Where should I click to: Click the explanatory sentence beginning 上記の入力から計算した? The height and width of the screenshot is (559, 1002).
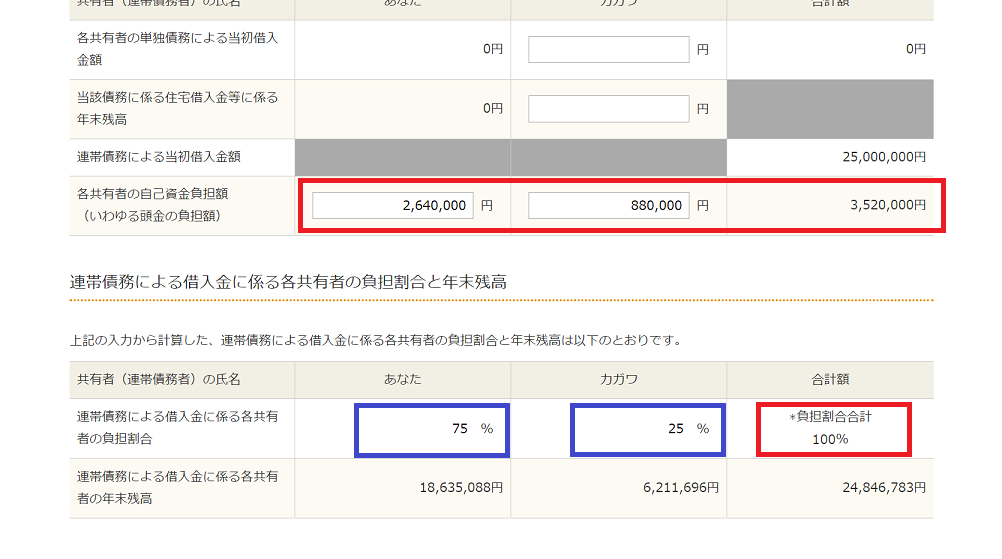coord(378,341)
